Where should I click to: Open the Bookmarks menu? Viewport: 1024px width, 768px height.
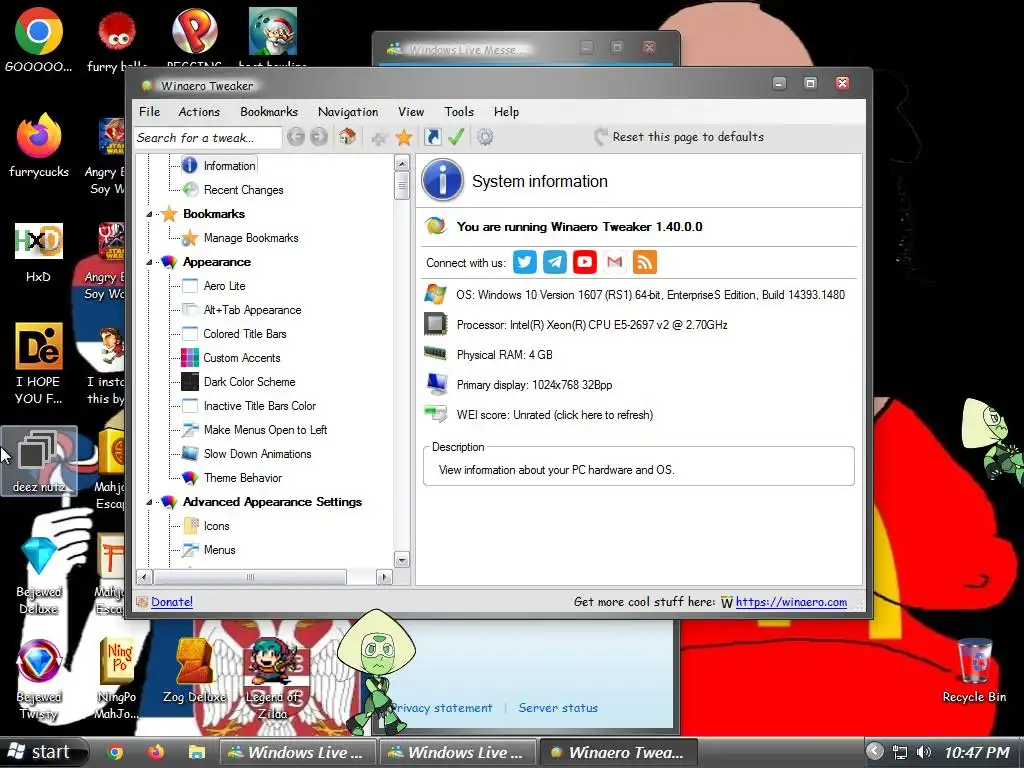tap(268, 112)
